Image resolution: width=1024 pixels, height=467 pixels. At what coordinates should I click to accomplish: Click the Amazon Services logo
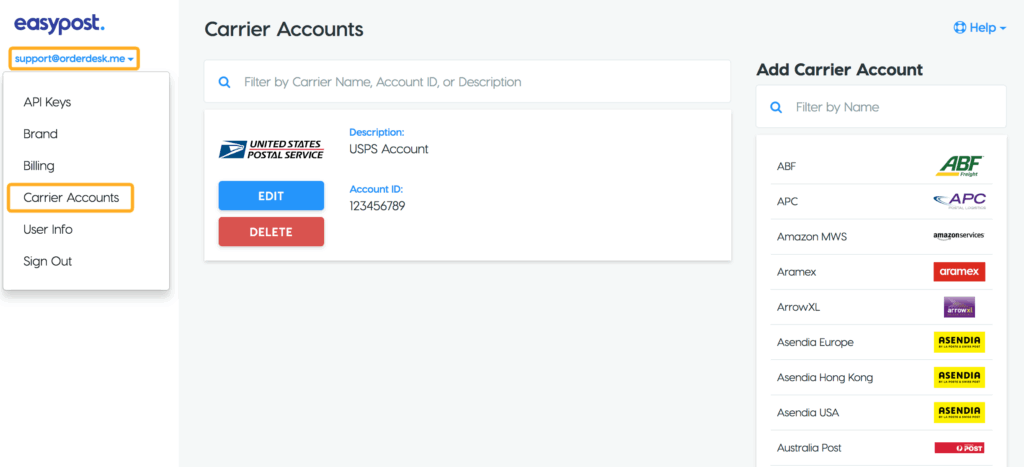[959, 236]
